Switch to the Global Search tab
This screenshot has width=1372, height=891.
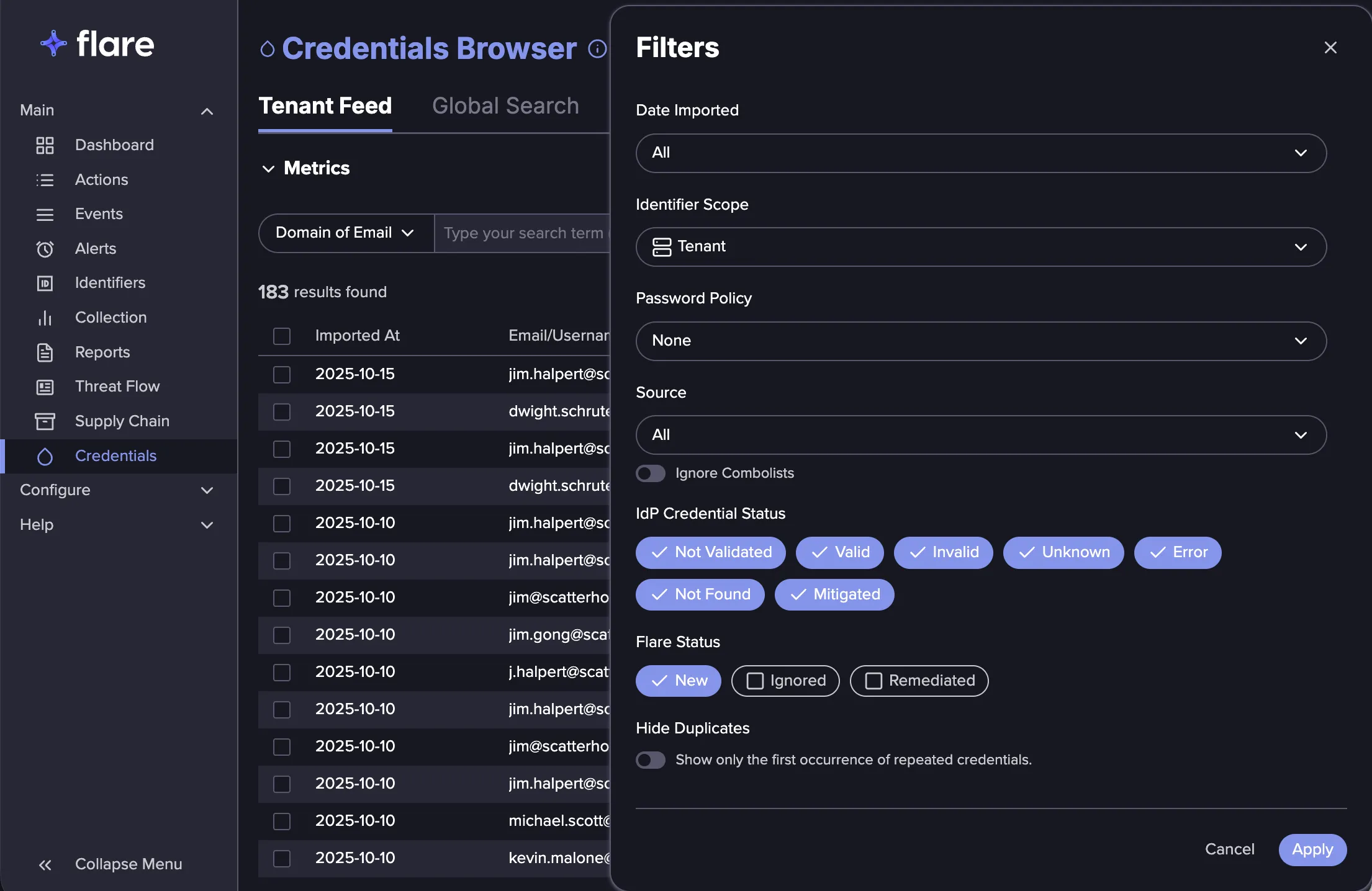point(505,106)
